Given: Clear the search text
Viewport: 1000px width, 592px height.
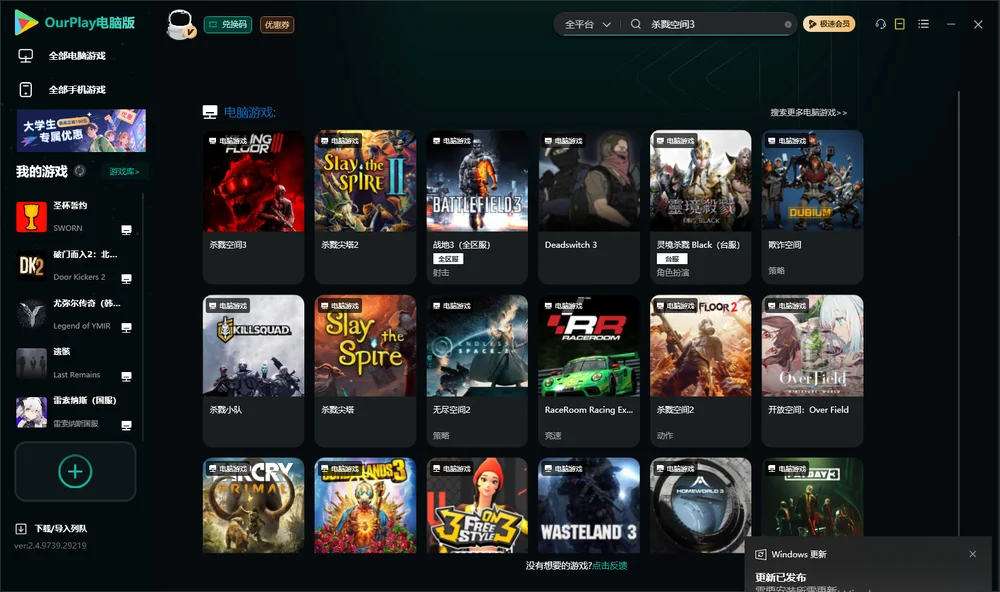Looking at the screenshot, I should [x=788, y=24].
